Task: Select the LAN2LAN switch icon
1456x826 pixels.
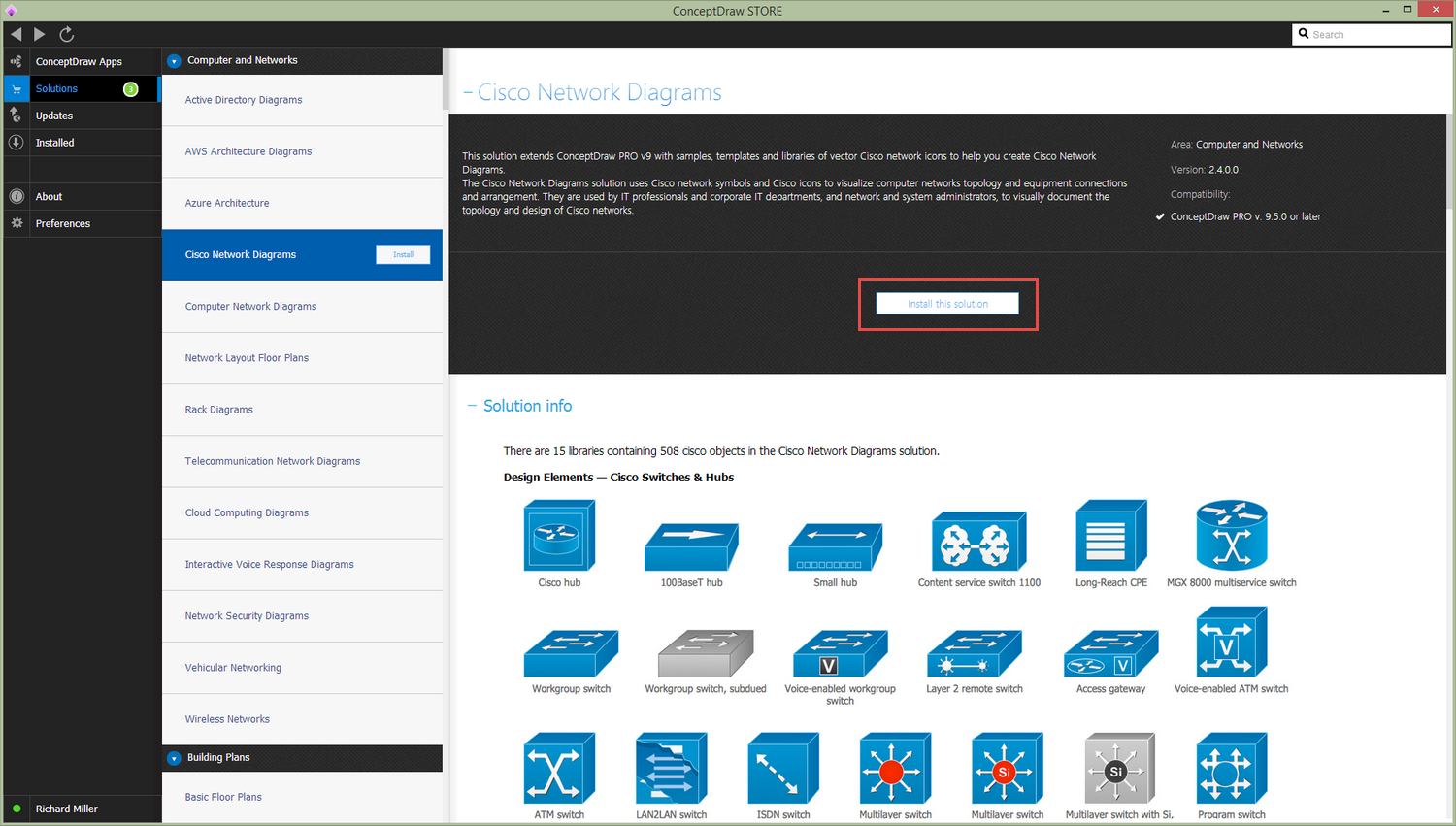Action: (671, 769)
